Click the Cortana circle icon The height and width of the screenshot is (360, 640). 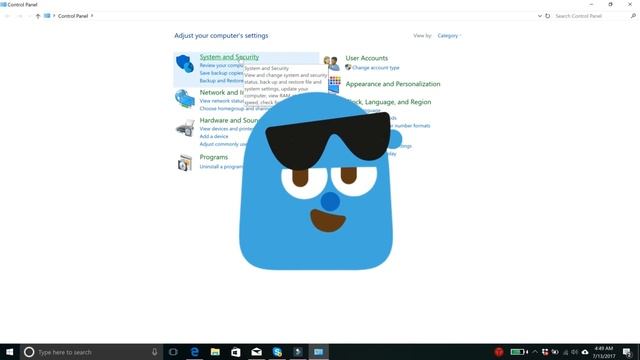[29, 352]
